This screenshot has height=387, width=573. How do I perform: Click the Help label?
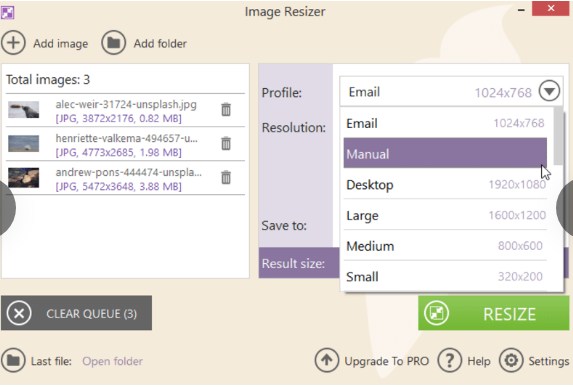click(x=479, y=361)
